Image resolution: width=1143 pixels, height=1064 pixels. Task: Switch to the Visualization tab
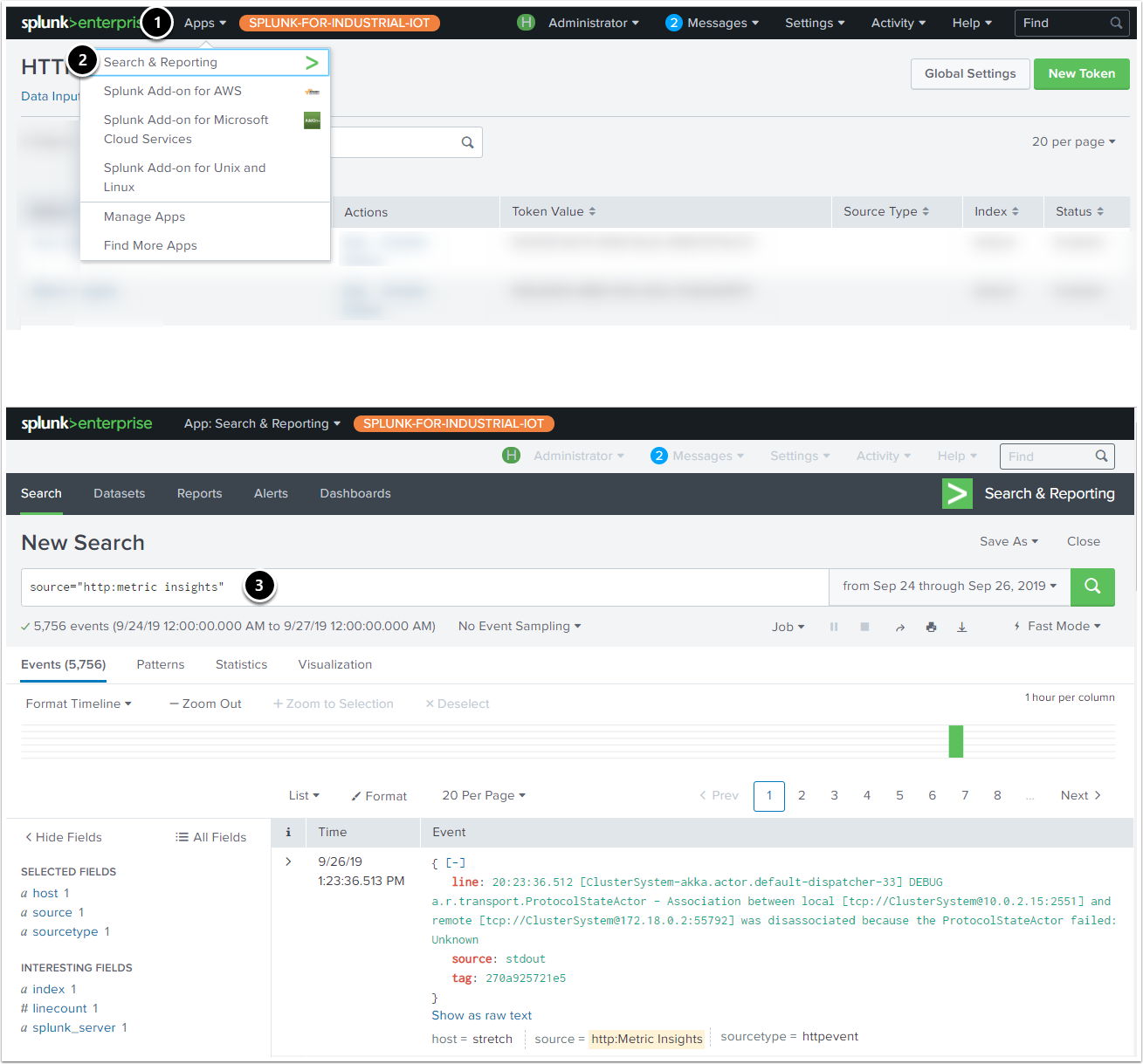click(335, 664)
